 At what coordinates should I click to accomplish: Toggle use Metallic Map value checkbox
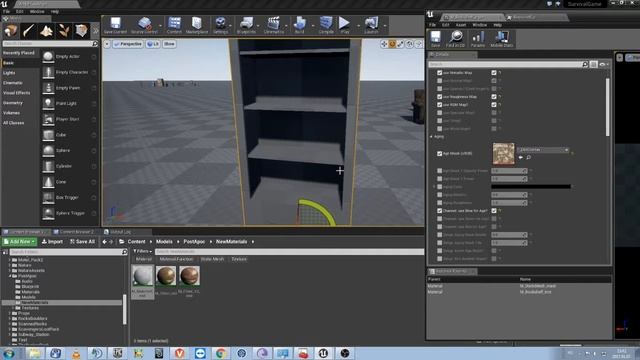[494, 73]
